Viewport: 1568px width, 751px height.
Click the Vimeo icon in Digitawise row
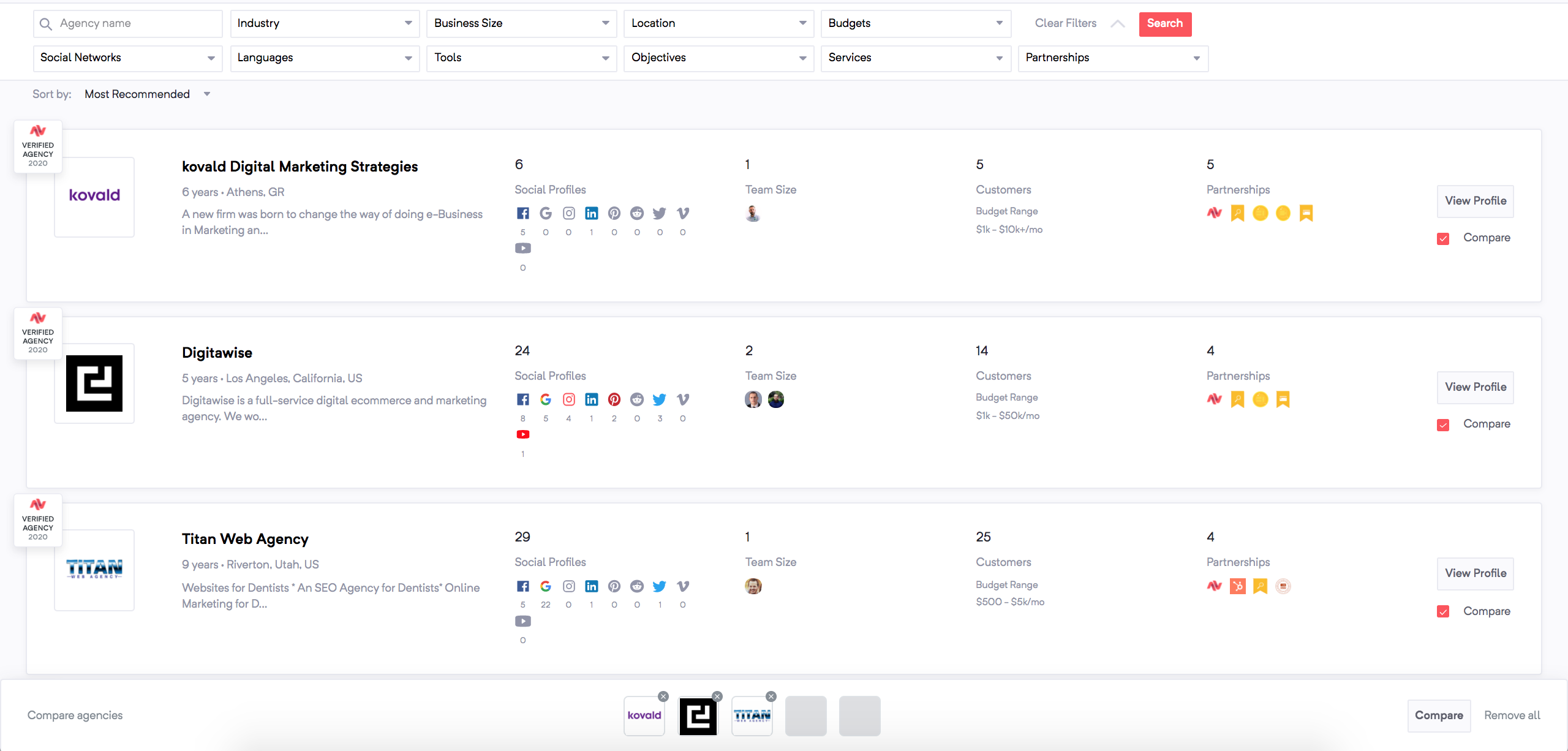(683, 399)
